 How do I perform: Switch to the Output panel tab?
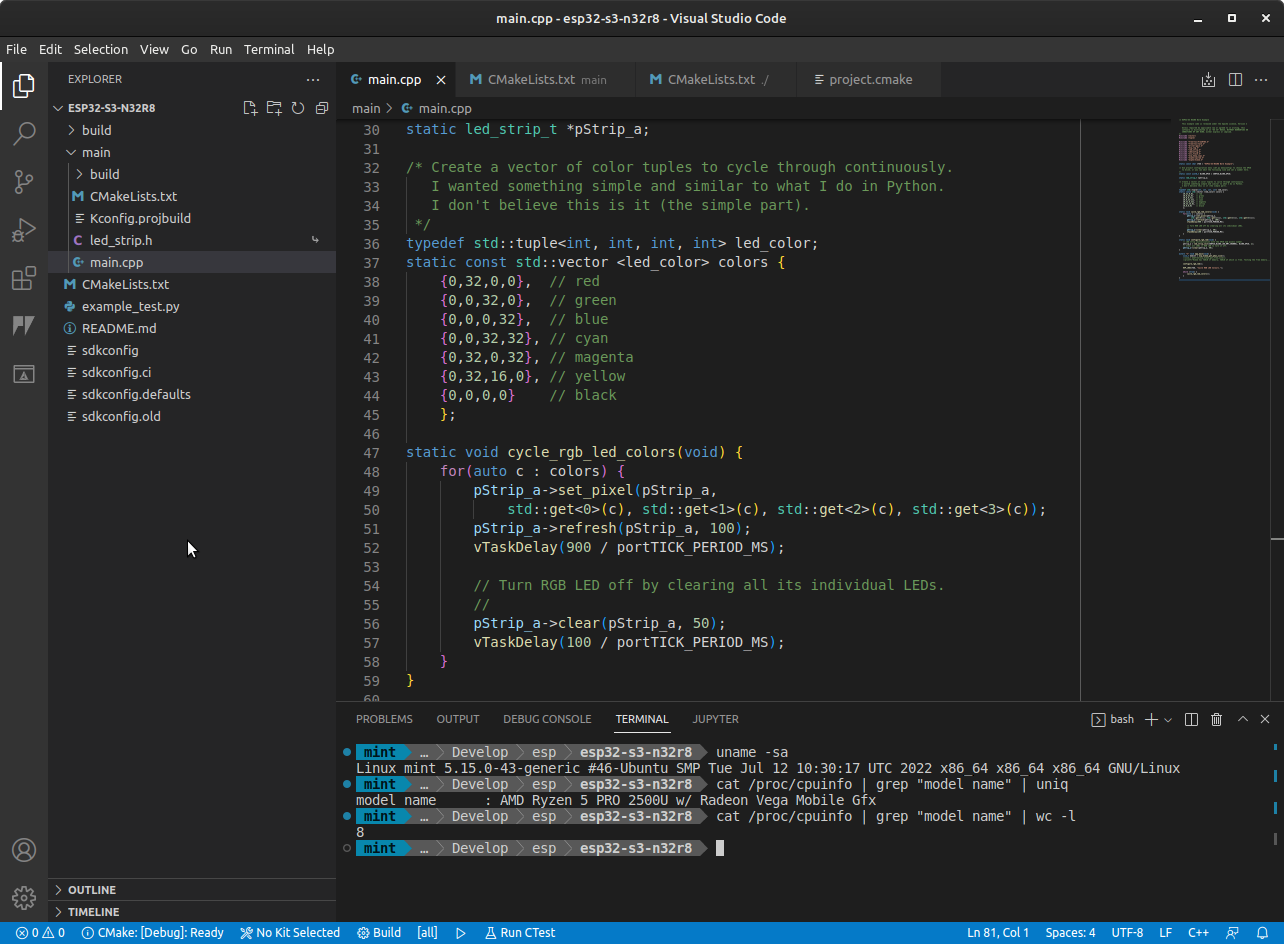pyautogui.click(x=458, y=719)
